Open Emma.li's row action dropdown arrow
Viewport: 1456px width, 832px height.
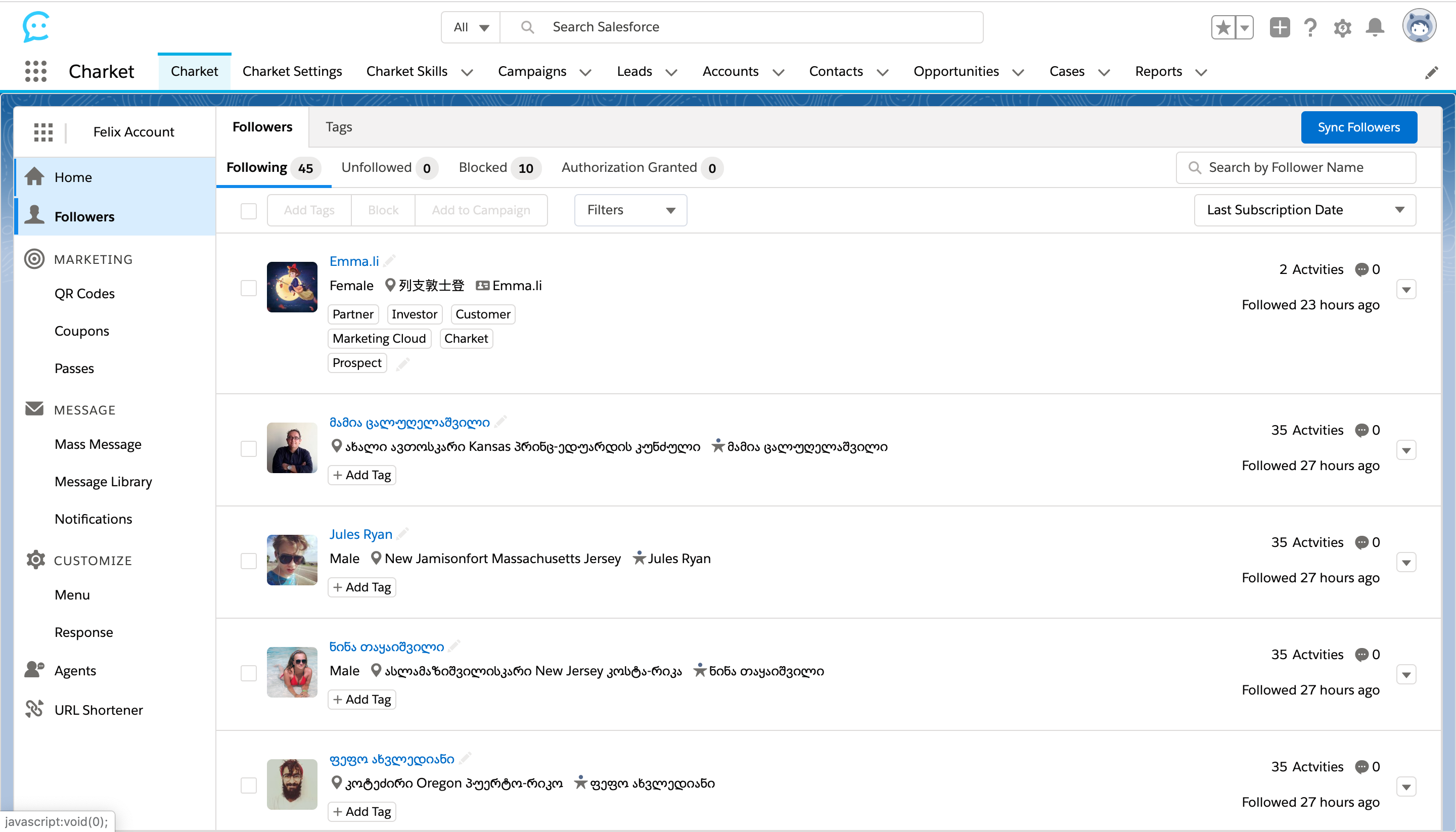tap(1406, 290)
